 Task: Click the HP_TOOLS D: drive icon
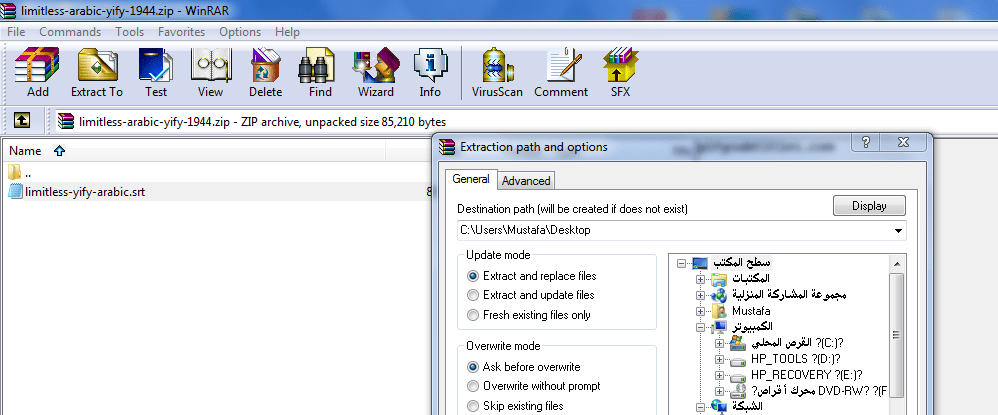pos(738,360)
